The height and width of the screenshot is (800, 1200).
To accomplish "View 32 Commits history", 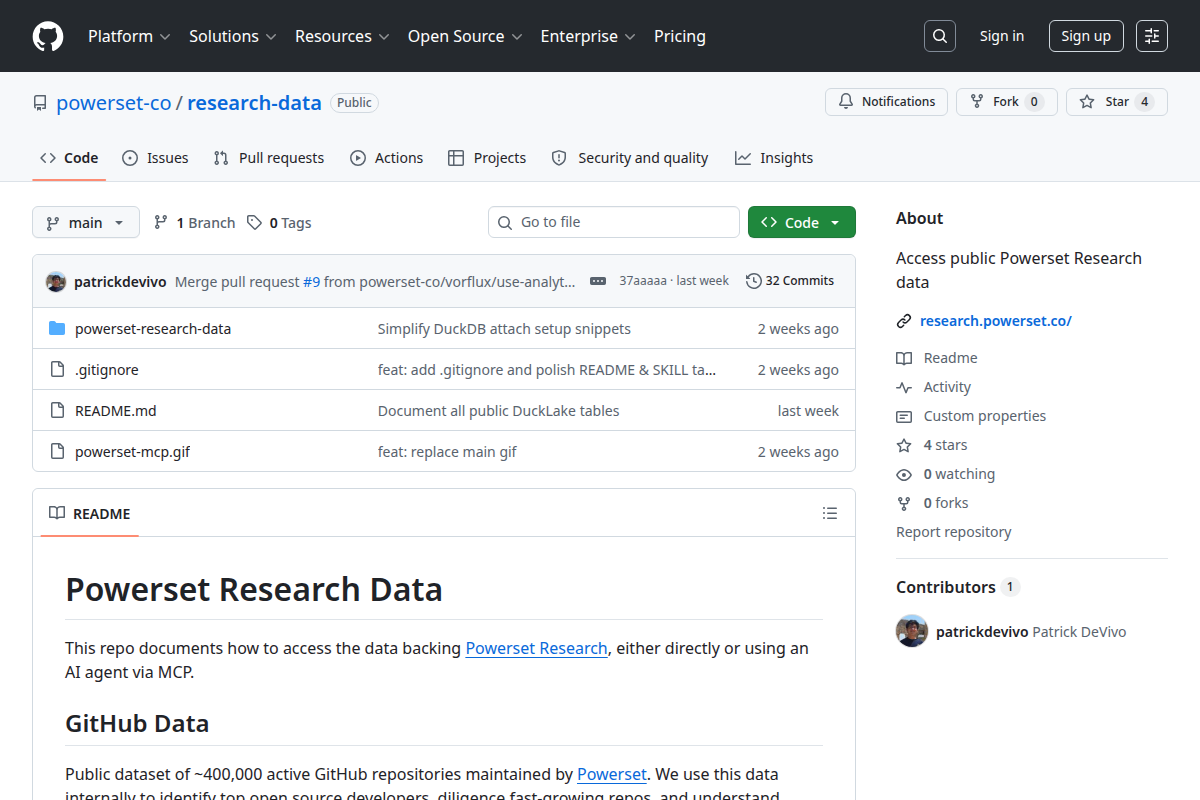I will pos(790,281).
